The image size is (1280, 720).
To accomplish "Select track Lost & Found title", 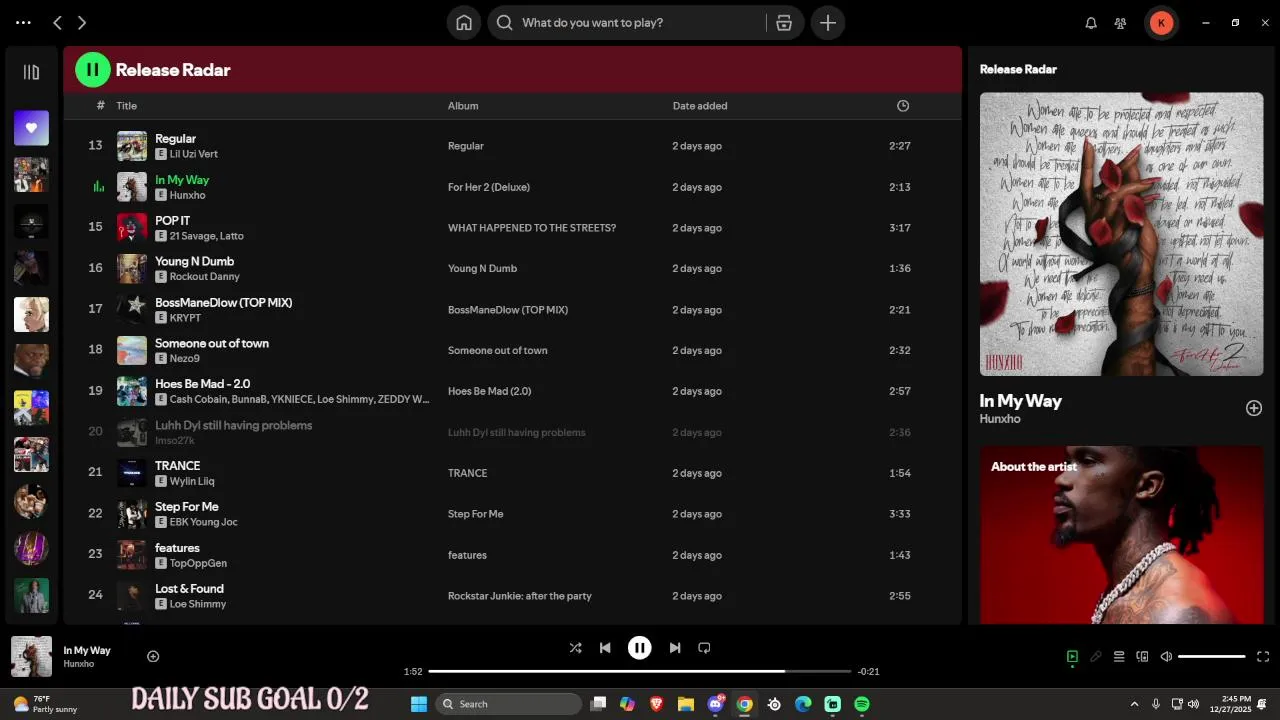I will coord(189,589).
